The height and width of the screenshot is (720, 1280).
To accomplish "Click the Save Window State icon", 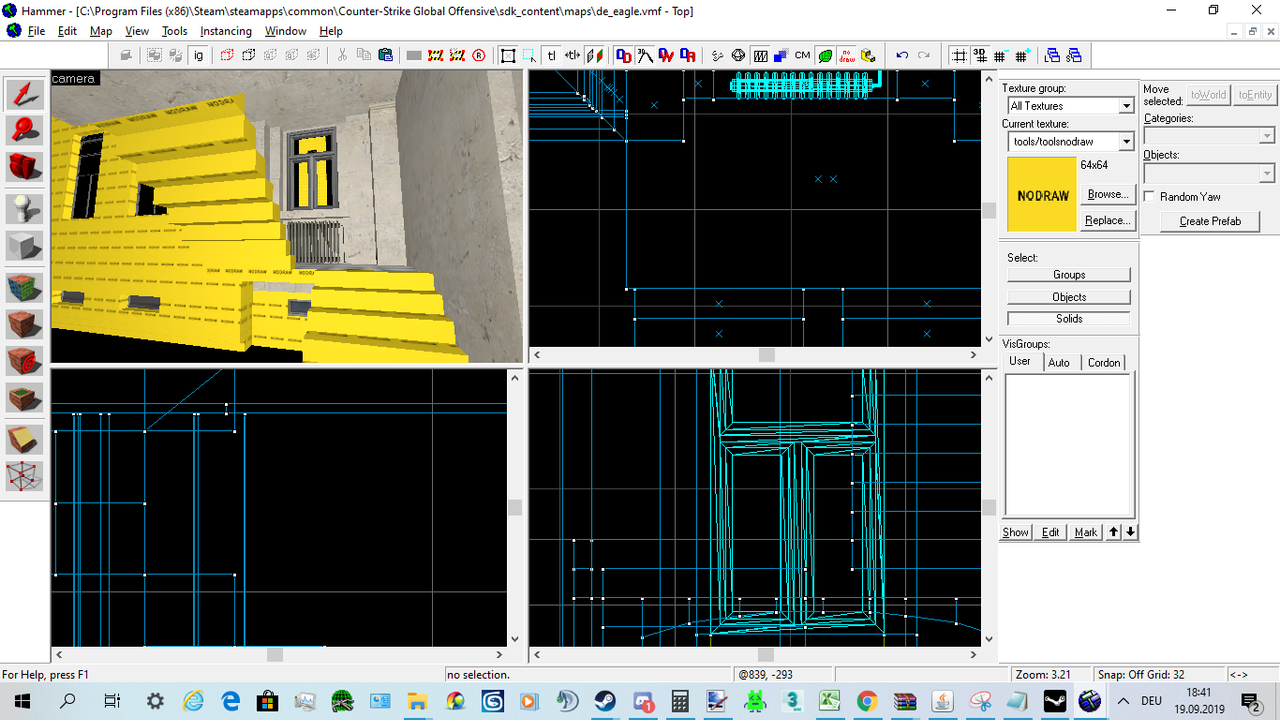I will pyautogui.click(x=1074, y=55).
